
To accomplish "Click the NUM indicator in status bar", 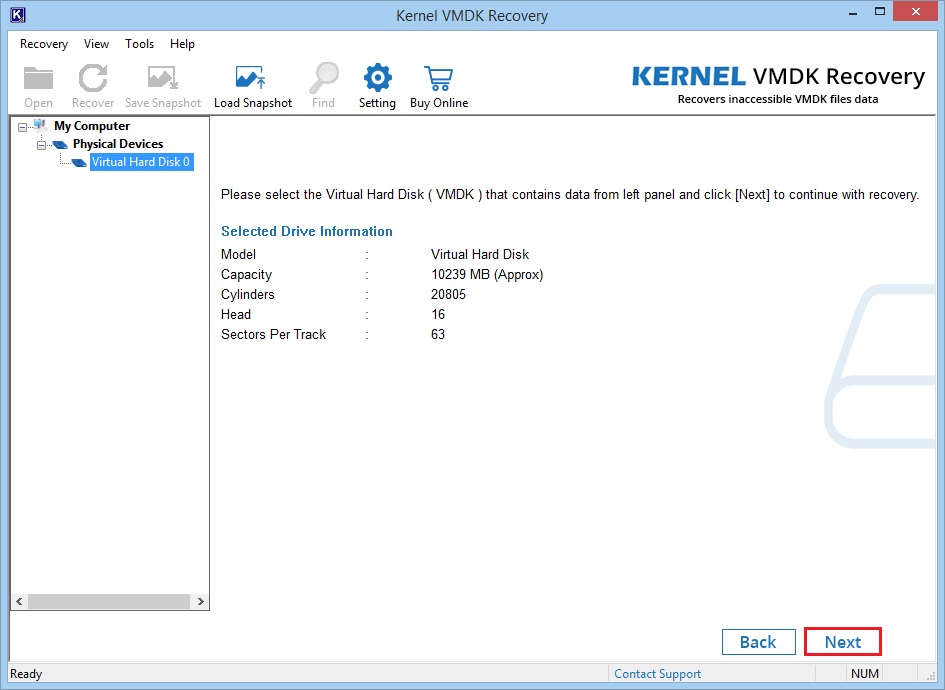I will pos(865,674).
